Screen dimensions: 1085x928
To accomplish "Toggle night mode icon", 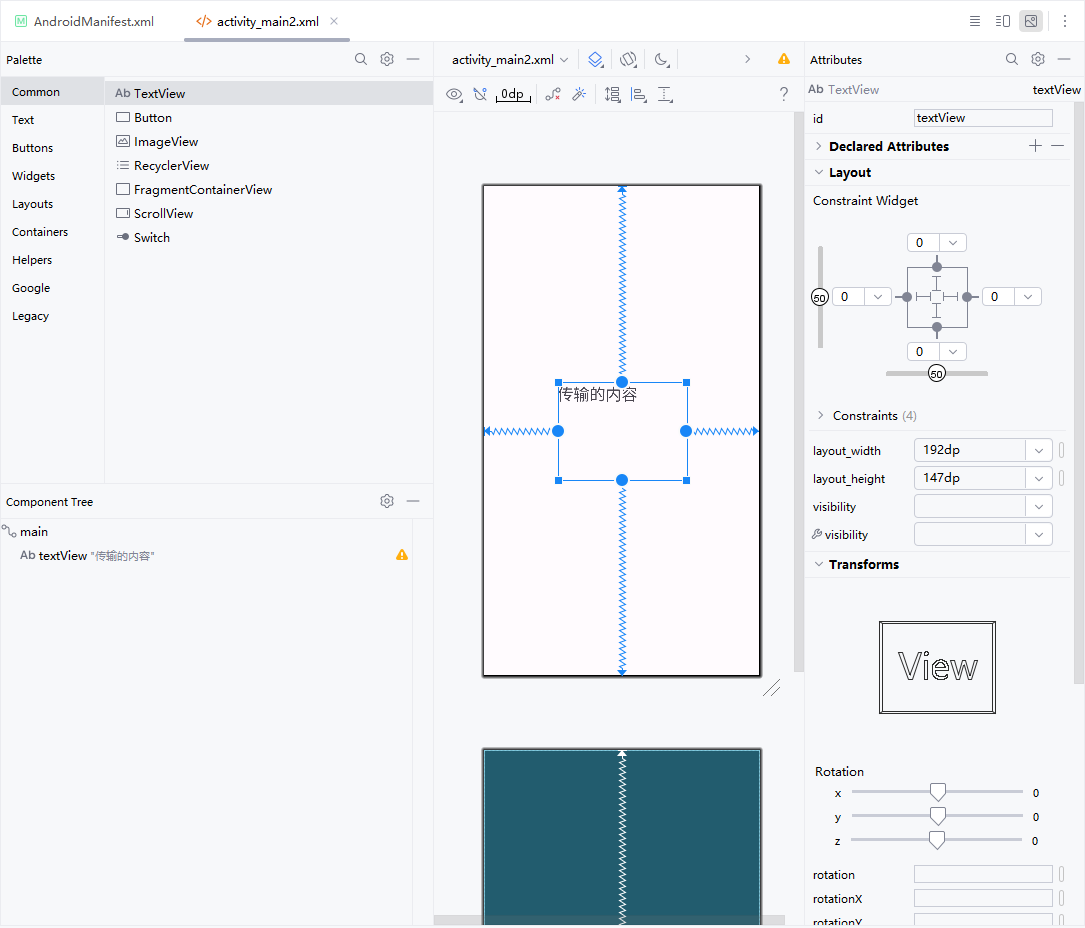I will tap(662, 60).
